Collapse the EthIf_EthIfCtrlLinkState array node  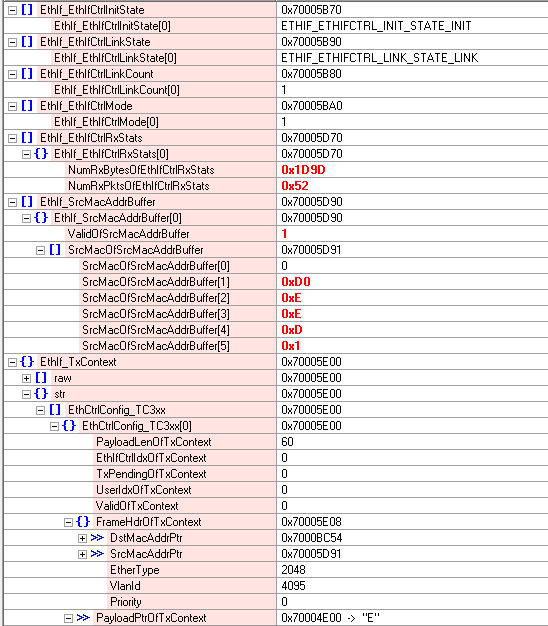click(x=13, y=42)
